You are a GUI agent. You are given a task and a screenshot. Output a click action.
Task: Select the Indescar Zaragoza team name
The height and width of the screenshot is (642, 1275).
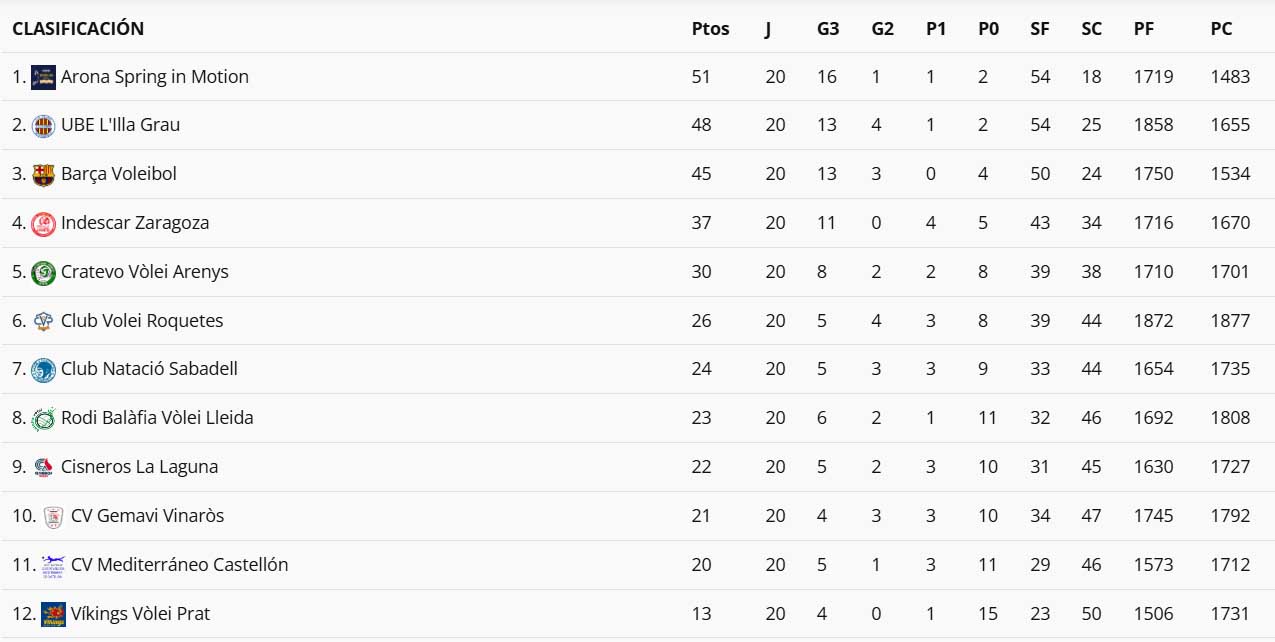point(135,223)
